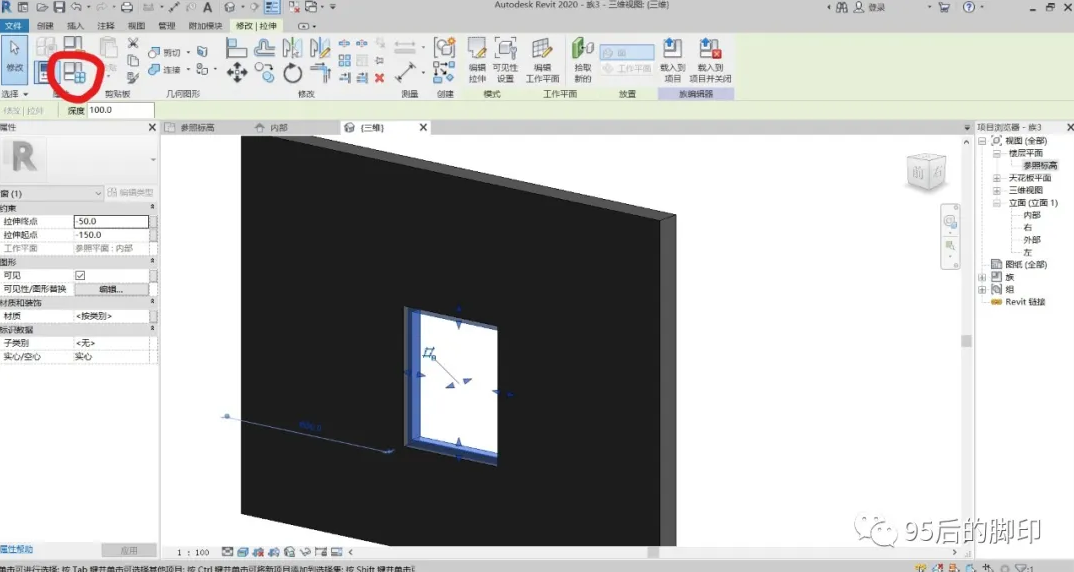Click the Save icon in quick access toolbar
This screenshot has height=572, width=1074.
pyautogui.click(x=59, y=8)
